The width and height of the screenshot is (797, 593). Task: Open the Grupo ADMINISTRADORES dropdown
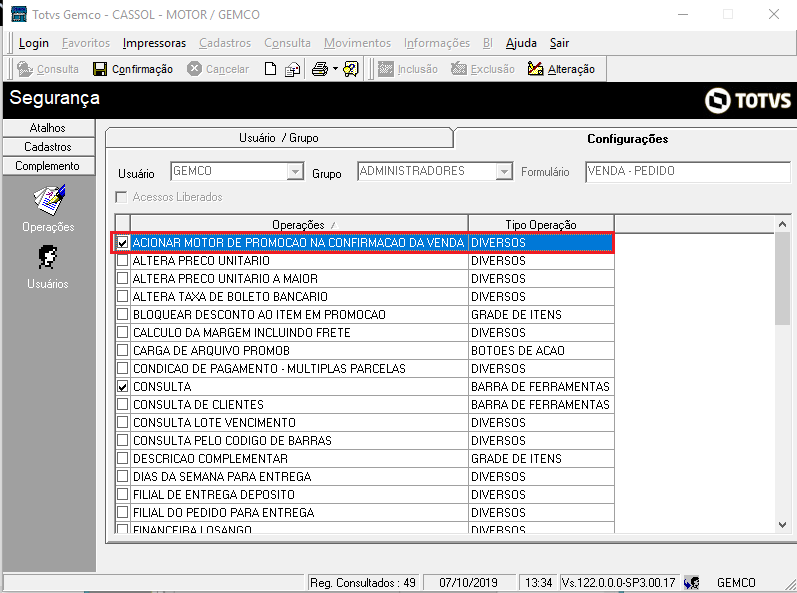pyautogui.click(x=504, y=172)
